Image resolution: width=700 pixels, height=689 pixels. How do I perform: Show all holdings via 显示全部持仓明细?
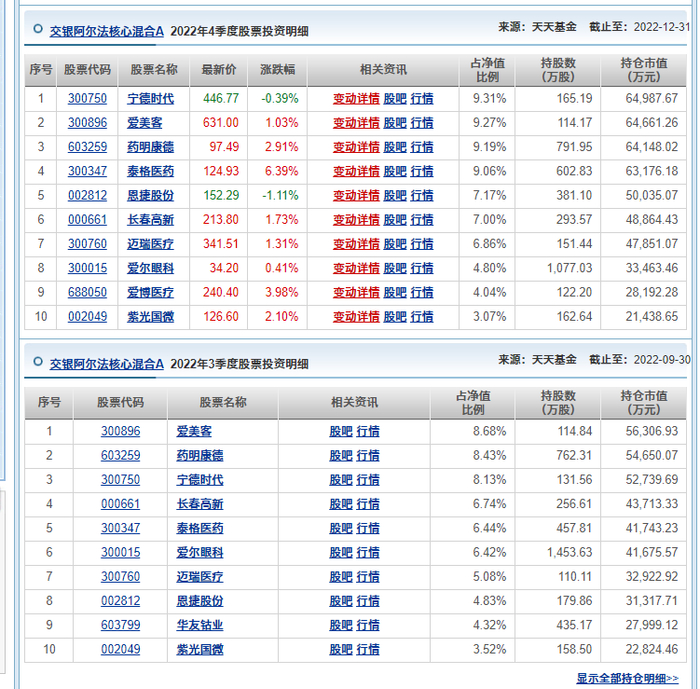point(627,678)
